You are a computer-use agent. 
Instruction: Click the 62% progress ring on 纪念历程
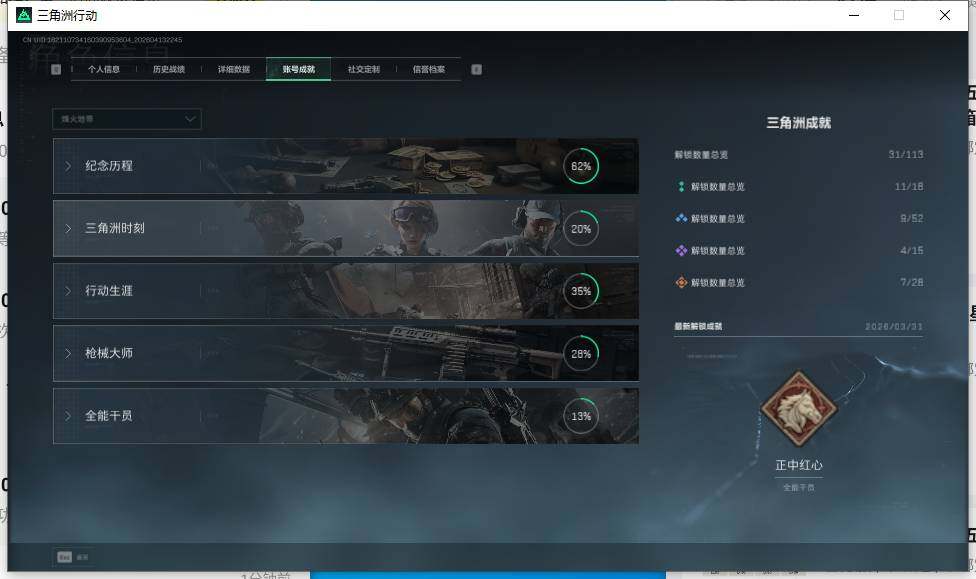(581, 166)
